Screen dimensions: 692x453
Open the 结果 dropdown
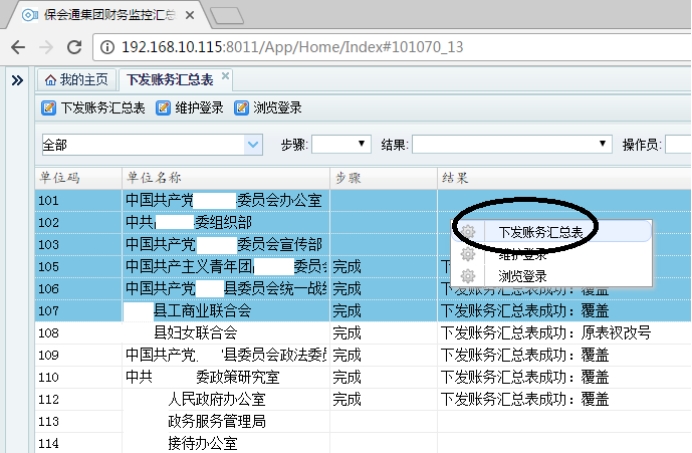click(512, 144)
